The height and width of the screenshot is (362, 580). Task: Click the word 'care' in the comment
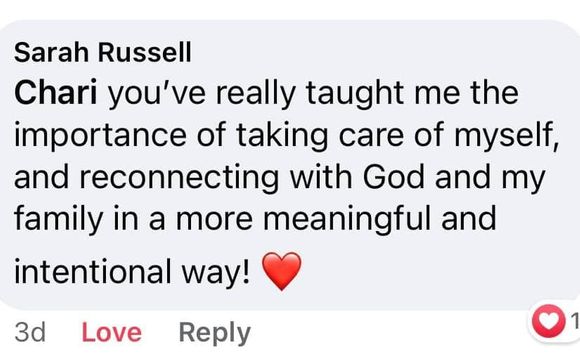[371, 138]
